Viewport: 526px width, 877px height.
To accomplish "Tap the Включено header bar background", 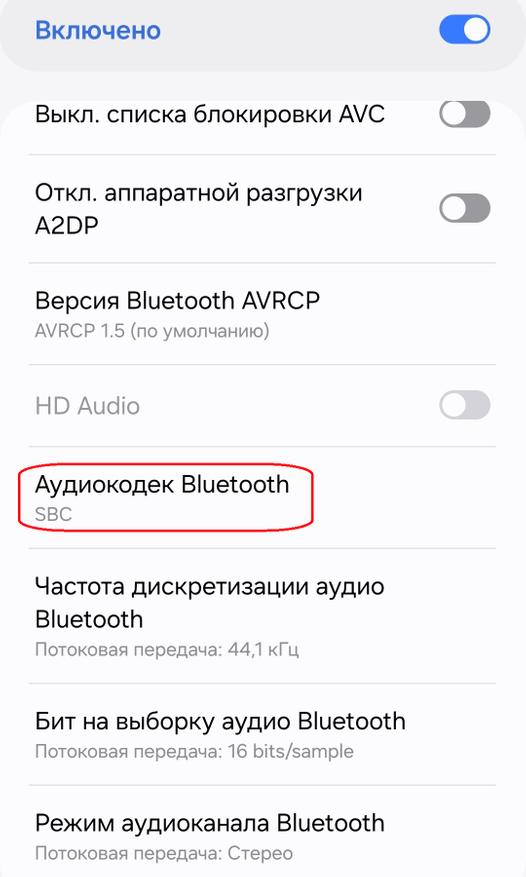I will click(x=263, y=35).
